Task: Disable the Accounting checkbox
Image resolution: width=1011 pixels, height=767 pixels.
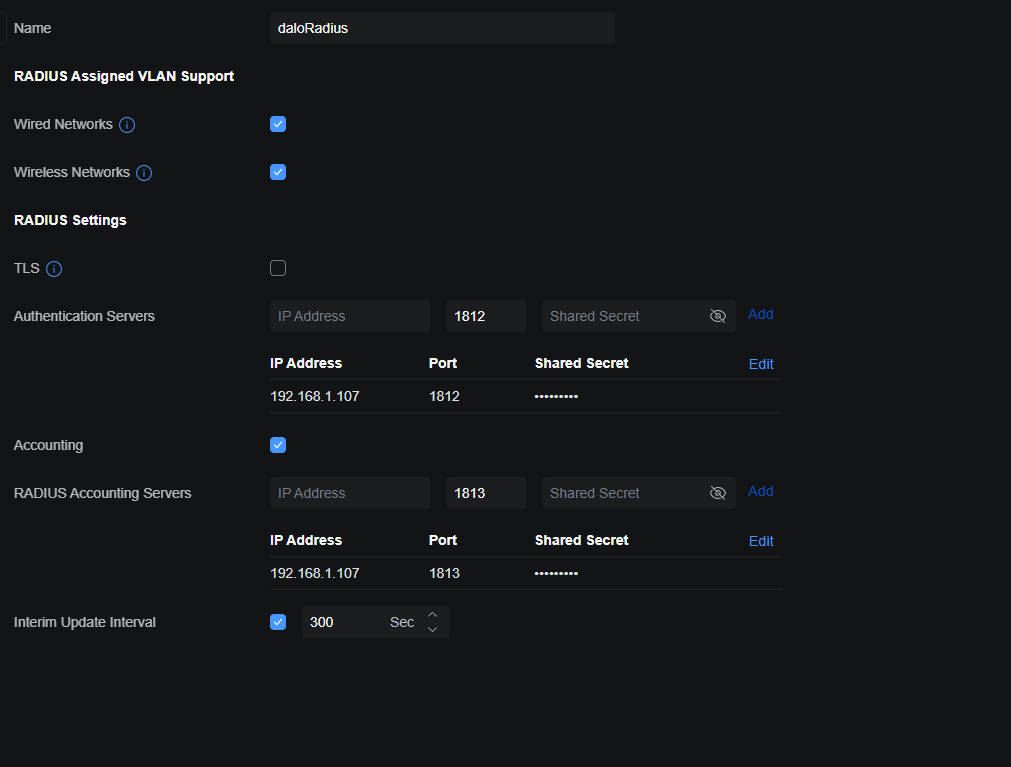Action: point(278,445)
